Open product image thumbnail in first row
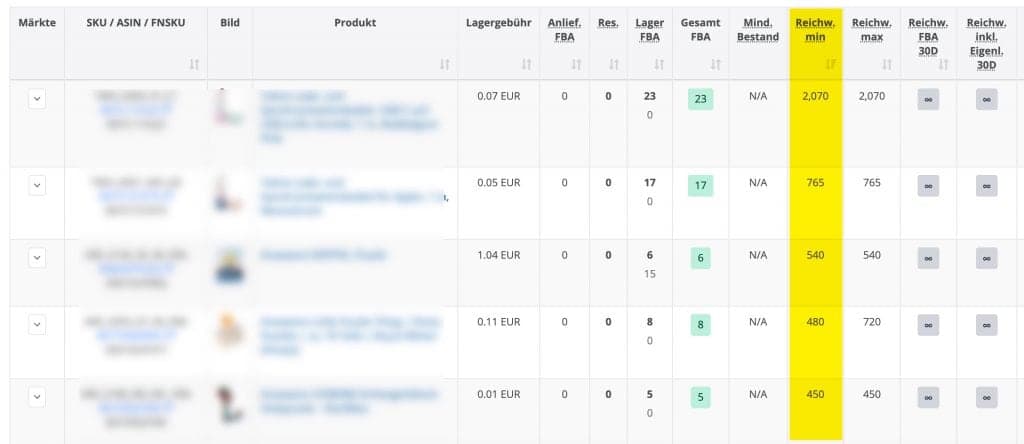Viewport: 1024px width, 444px height. pyautogui.click(x=229, y=107)
